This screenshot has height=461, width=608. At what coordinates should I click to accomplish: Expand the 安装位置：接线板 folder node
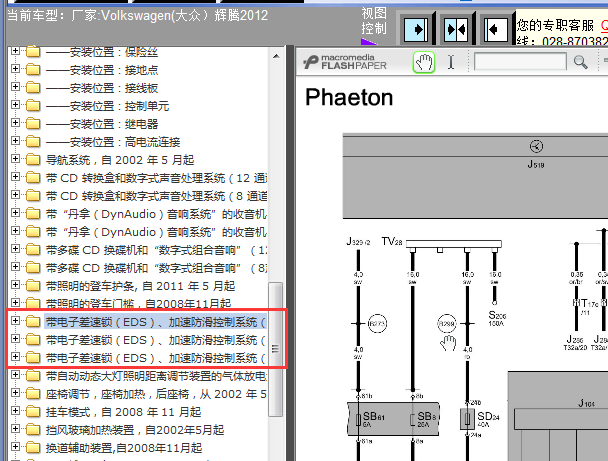pos(15,86)
